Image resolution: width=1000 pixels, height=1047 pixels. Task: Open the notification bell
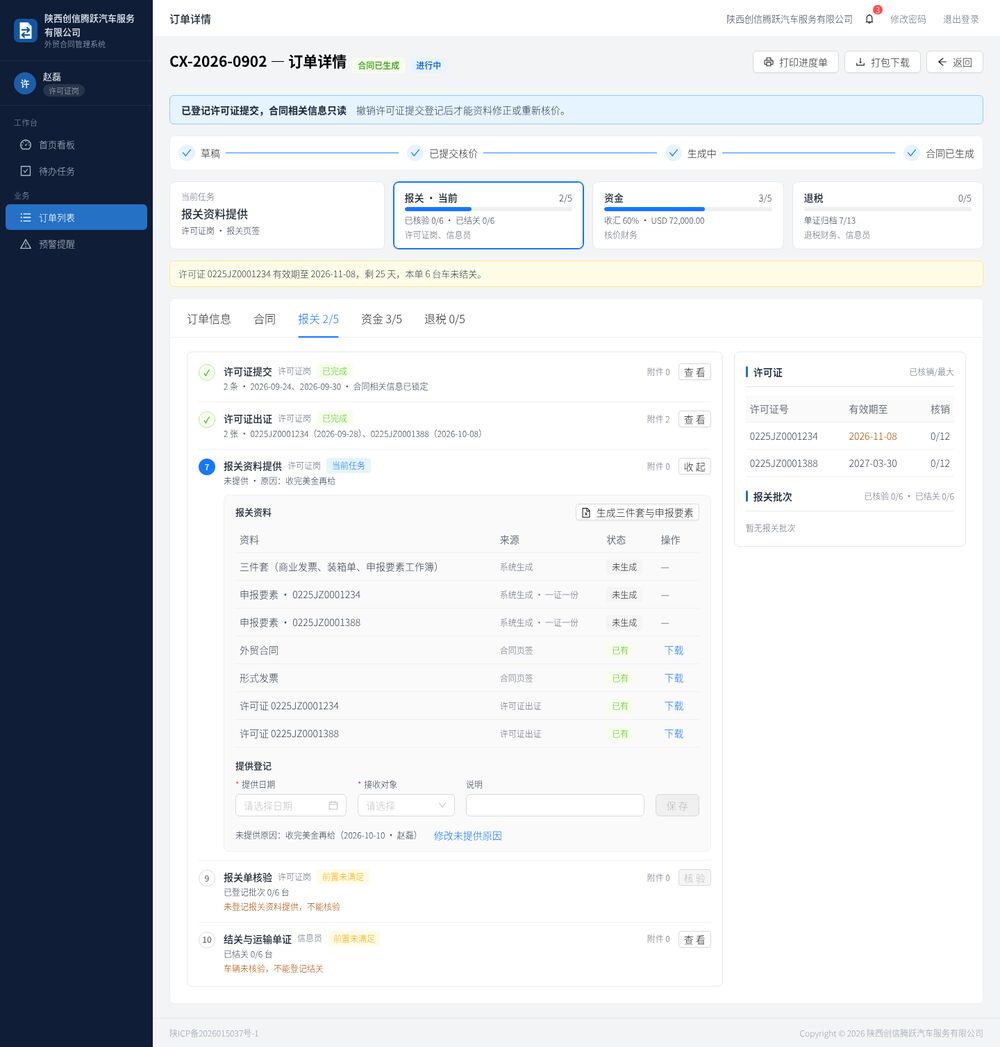click(869, 19)
